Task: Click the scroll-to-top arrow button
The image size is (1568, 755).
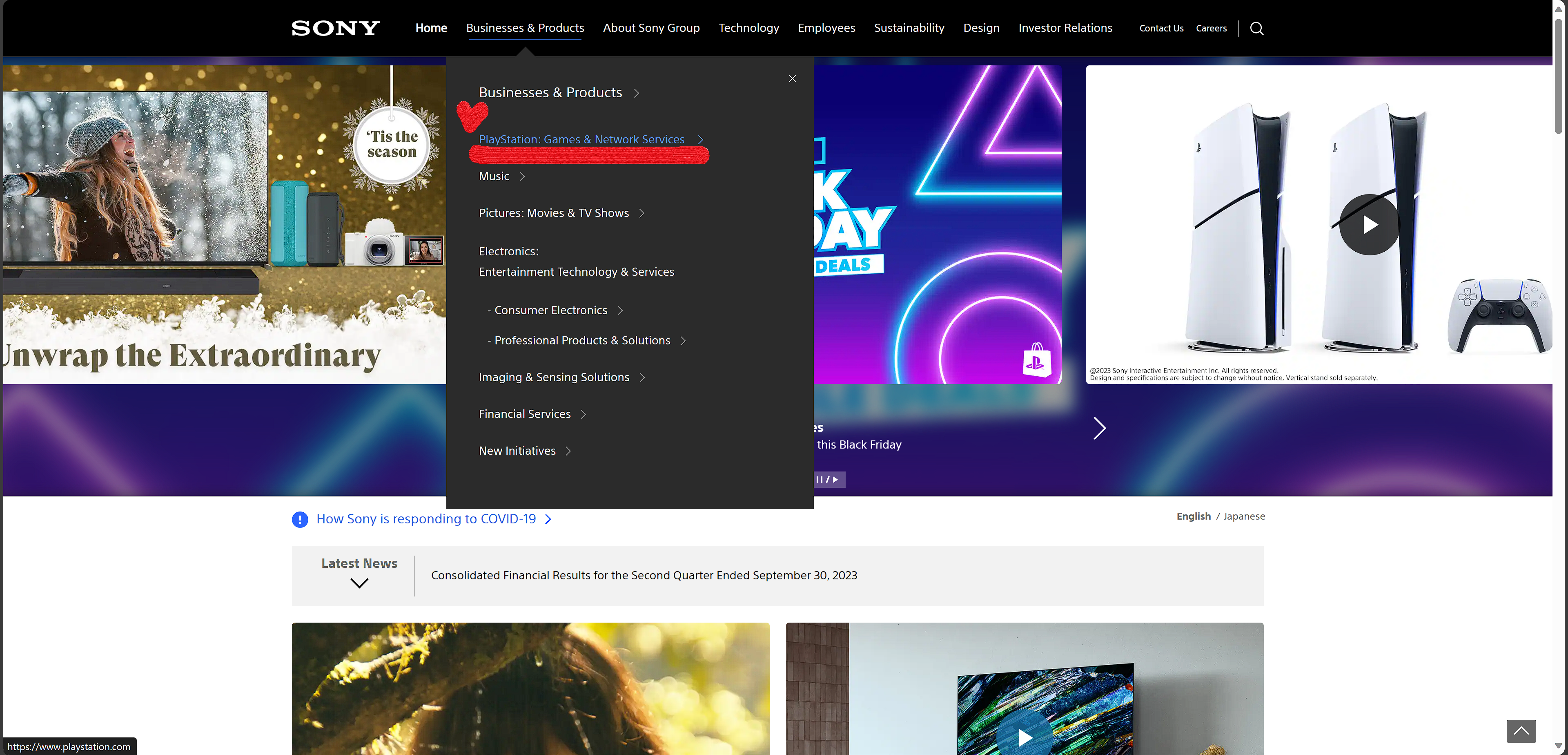Action: pos(1521,730)
